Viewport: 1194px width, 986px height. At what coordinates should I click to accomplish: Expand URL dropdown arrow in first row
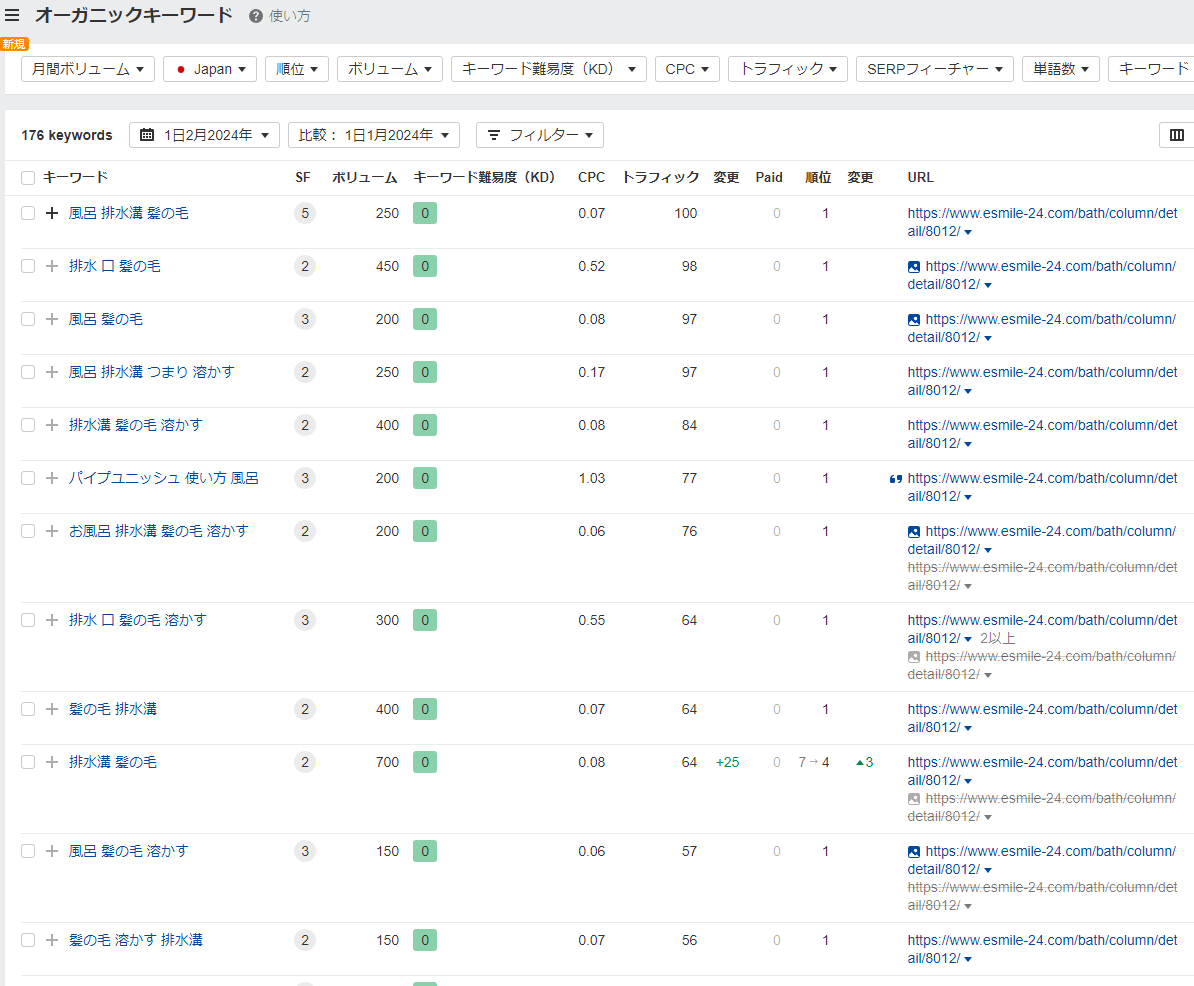(968, 233)
